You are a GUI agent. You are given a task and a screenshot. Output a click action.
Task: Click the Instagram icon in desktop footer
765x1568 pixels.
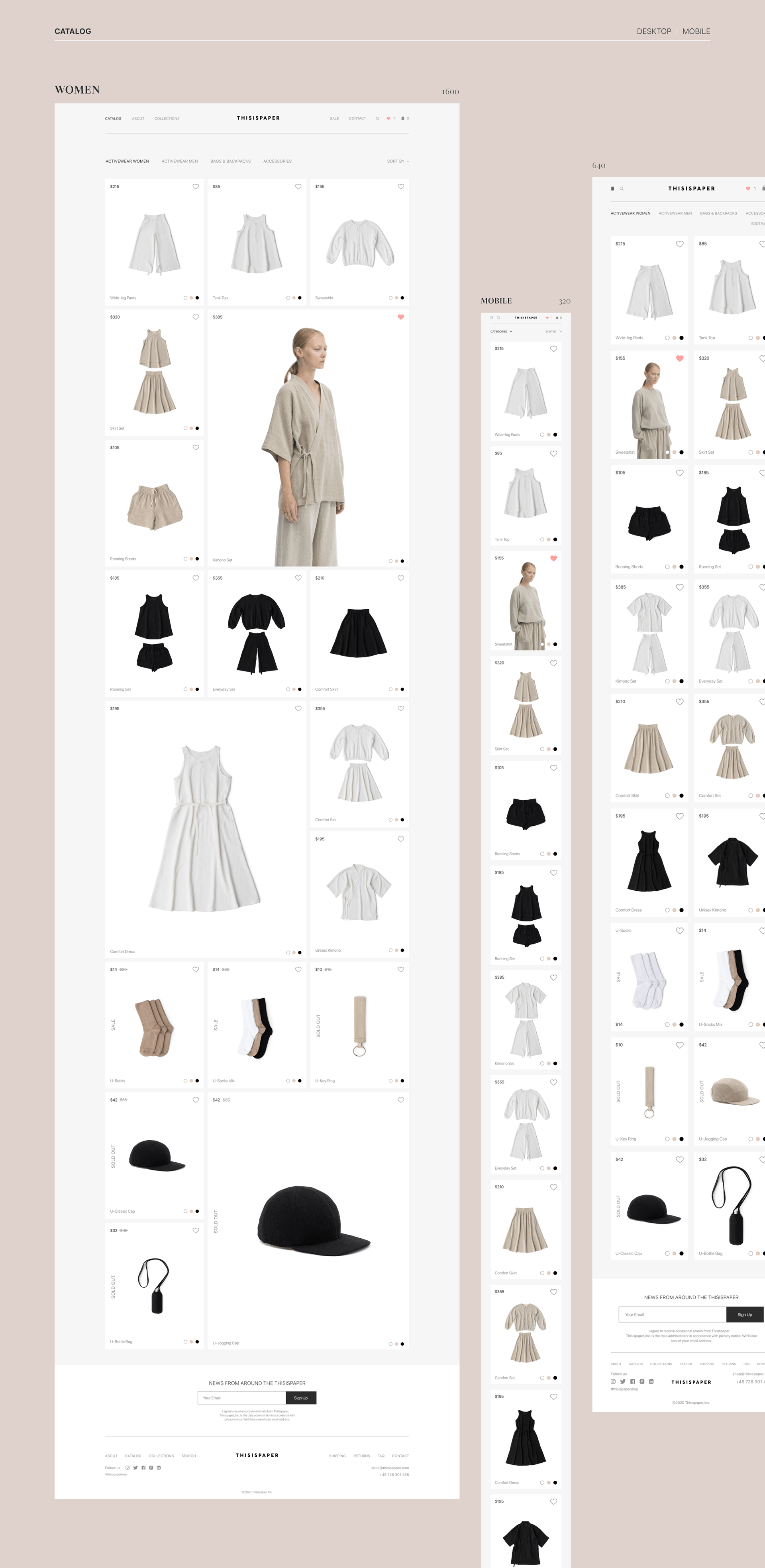pyautogui.click(x=128, y=1468)
